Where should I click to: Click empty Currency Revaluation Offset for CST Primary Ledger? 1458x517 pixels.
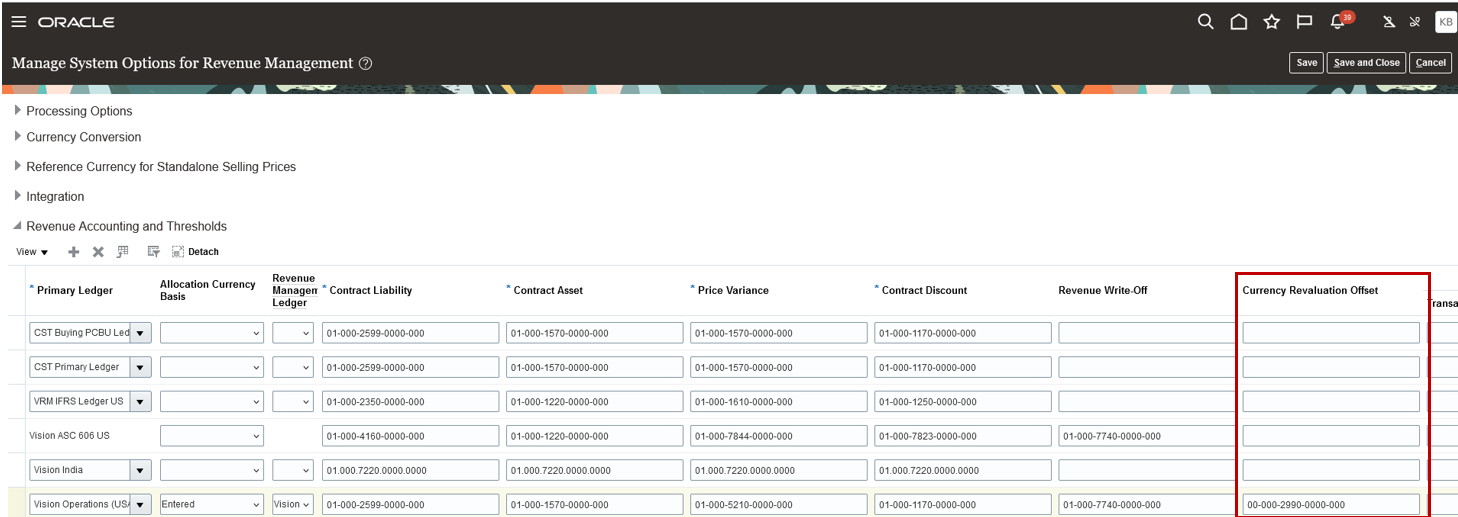(x=1331, y=367)
